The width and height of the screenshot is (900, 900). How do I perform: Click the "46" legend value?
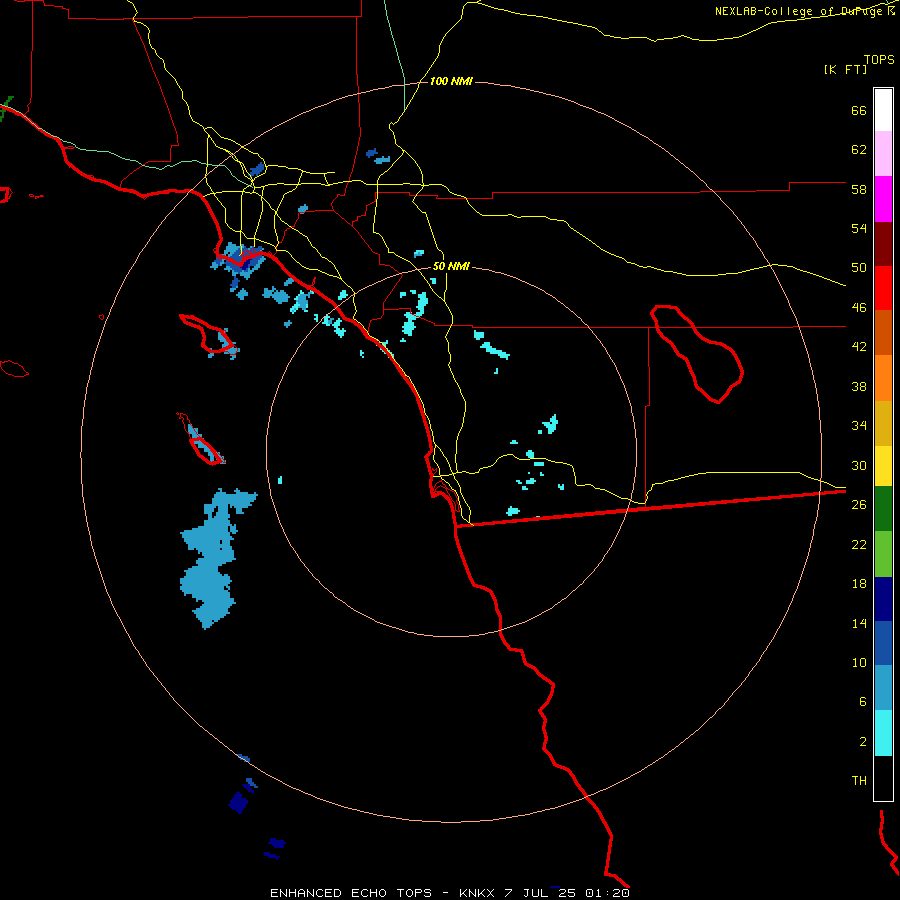click(x=859, y=308)
